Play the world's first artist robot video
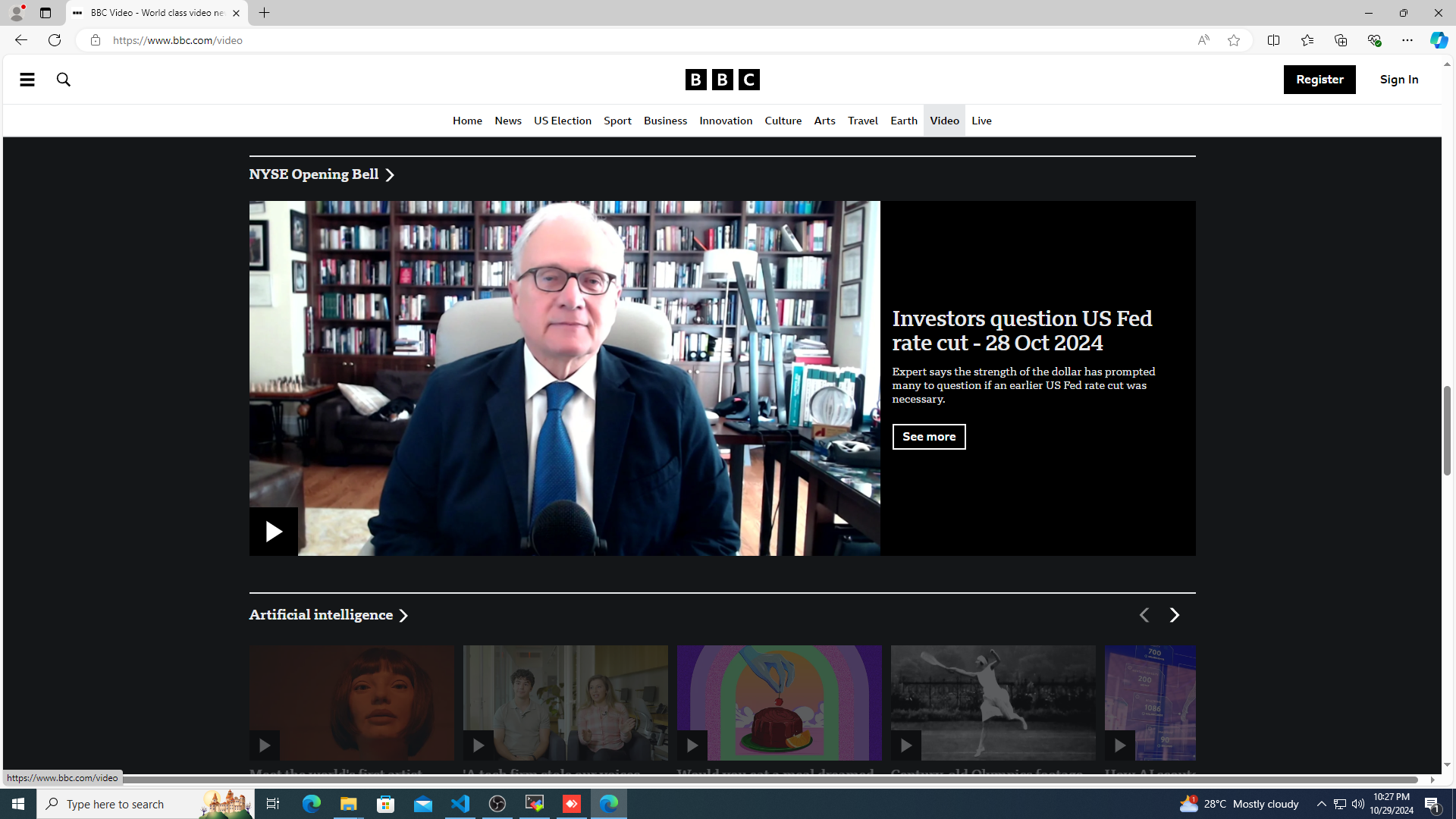Viewport: 1456px width, 819px height. (265, 745)
